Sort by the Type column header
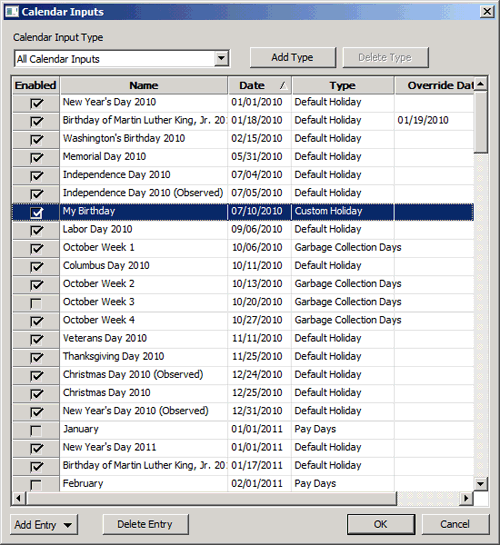This screenshot has width=500, height=545. [343, 85]
